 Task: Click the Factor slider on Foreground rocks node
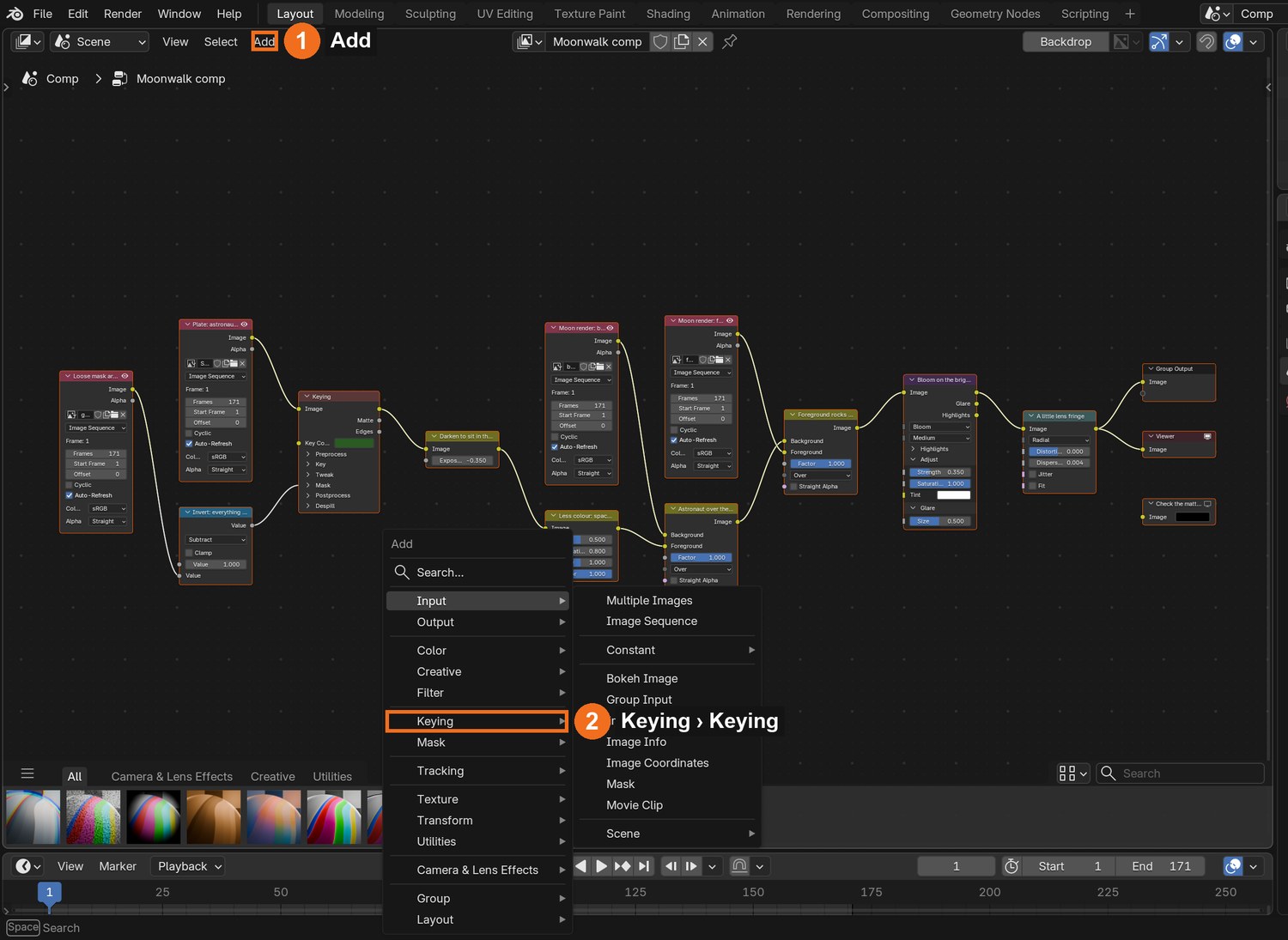pyautogui.click(x=821, y=464)
